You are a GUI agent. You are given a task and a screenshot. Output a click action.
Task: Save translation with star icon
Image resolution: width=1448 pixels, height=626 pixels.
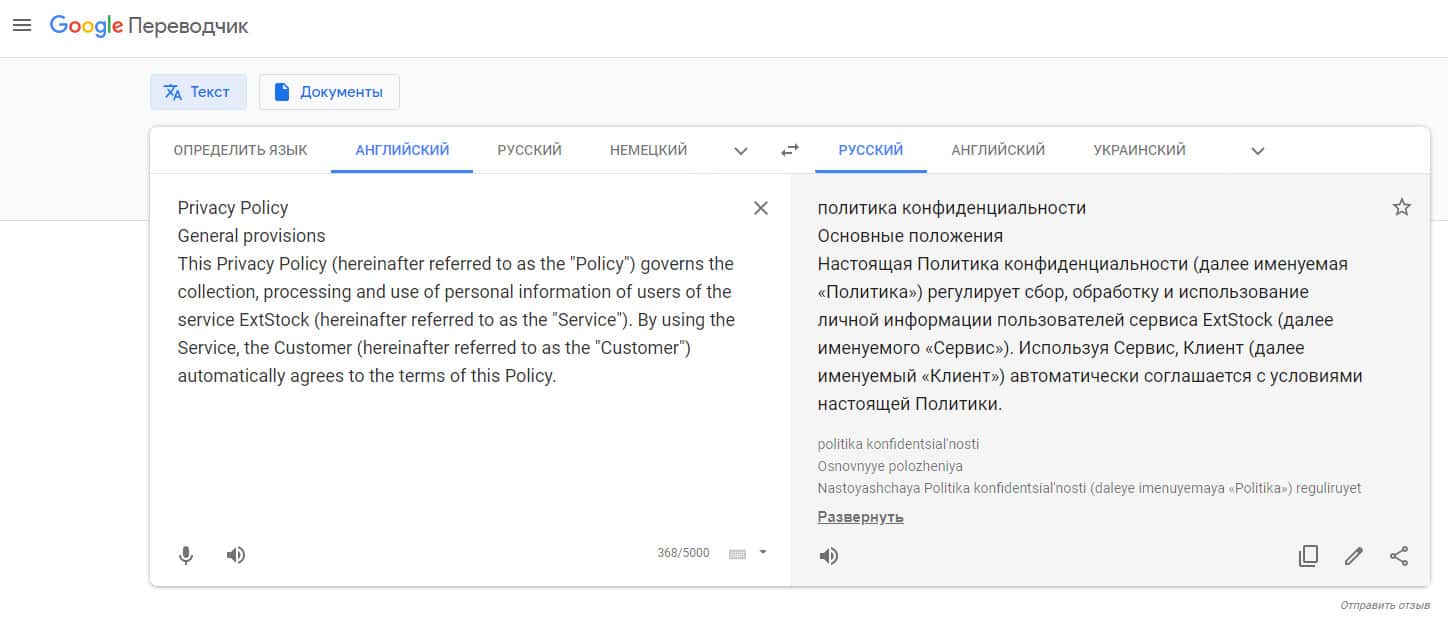click(1401, 208)
